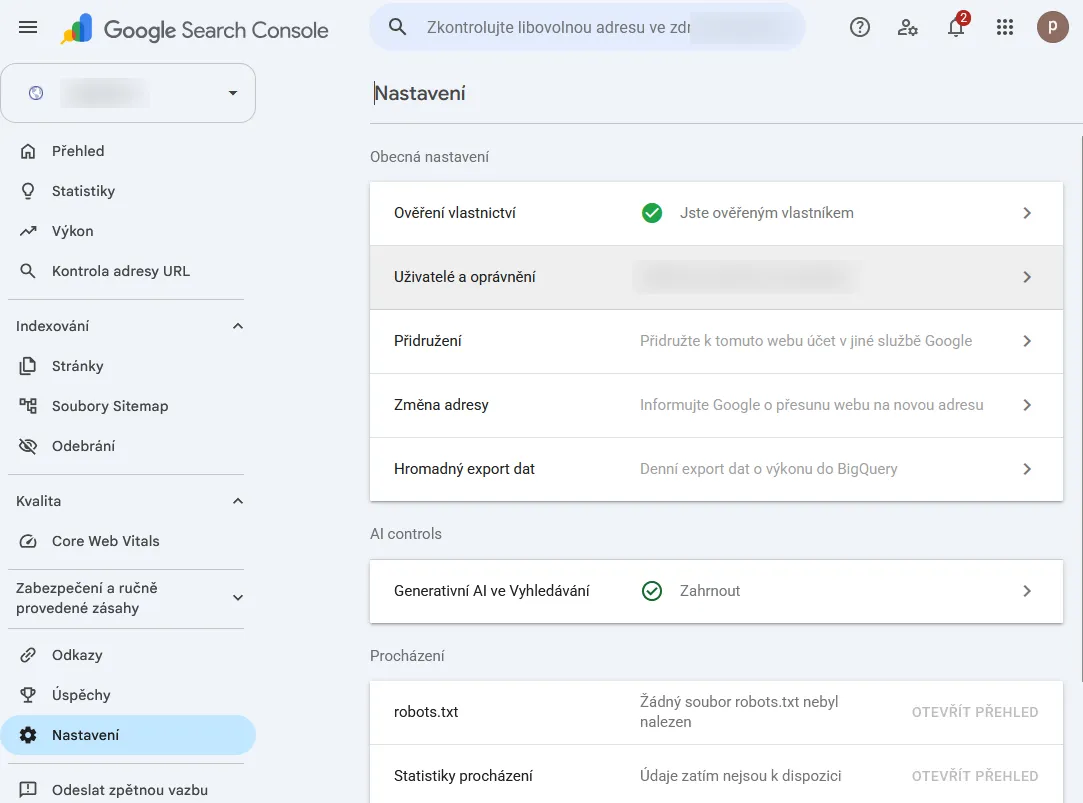Click text 'Žádný soubor robots.txt nebyl nalezen'
1083x803 pixels.
click(x=739, y=712)
